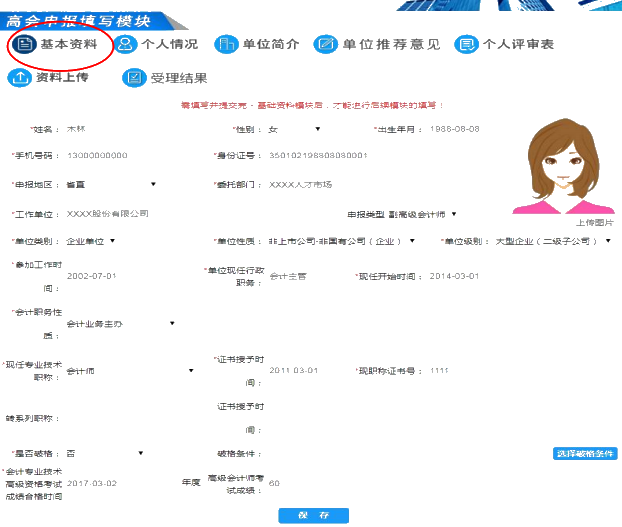622x527 pixels.
Task: Click the 单位简介 building icon
Action: click(x=227, y=44)
